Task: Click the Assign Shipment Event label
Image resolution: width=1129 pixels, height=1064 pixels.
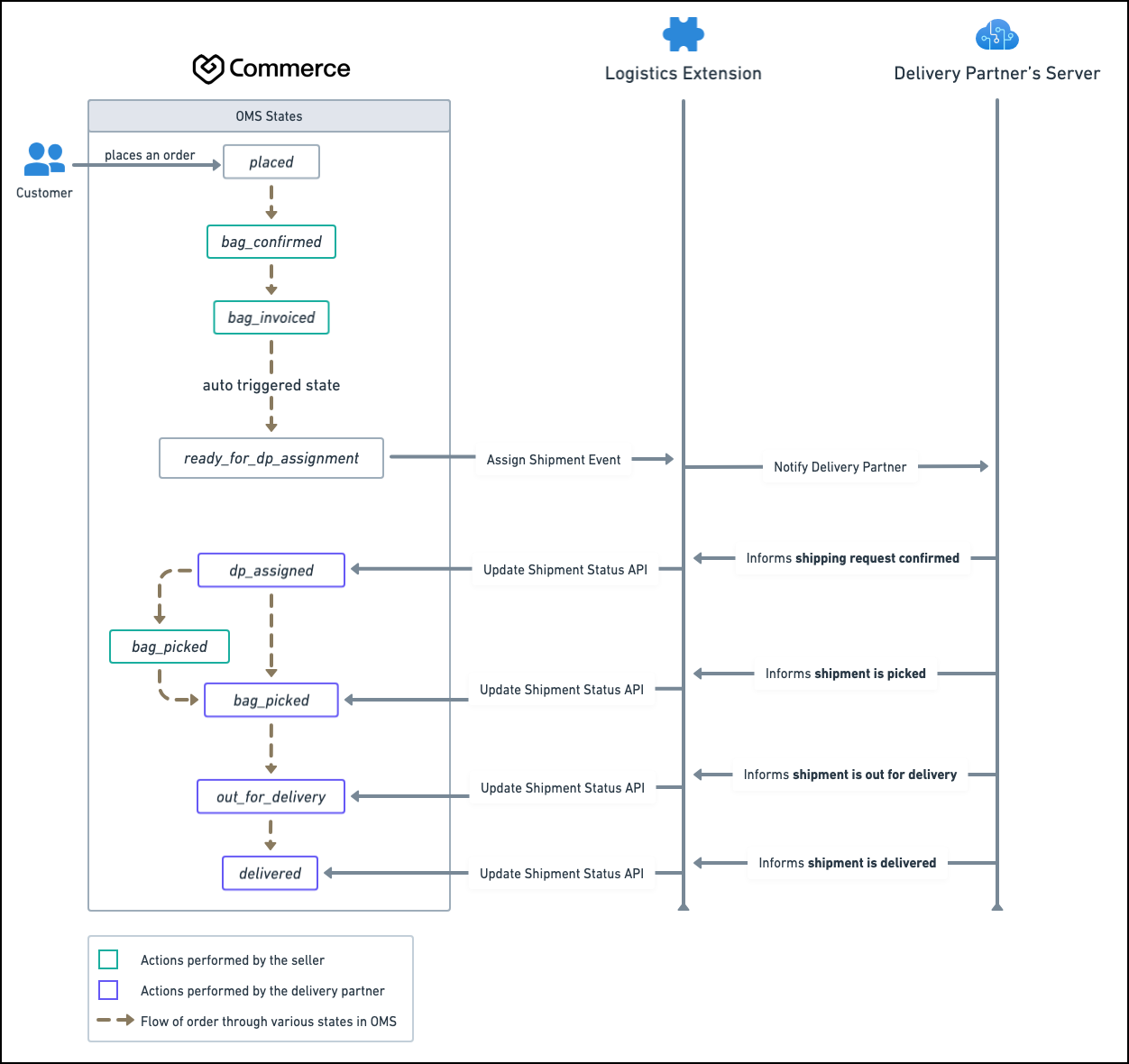Action: pos(554,460)
